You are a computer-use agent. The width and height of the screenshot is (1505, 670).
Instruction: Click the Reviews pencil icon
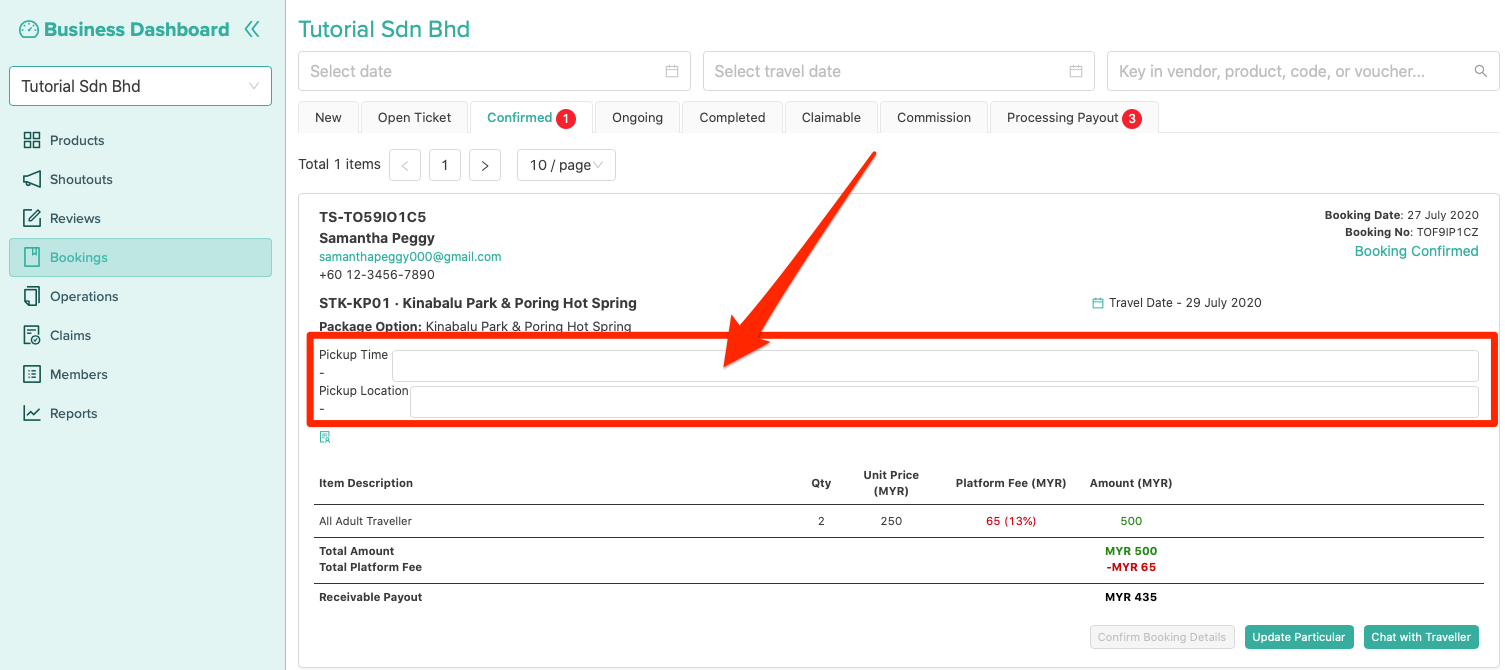pyautogui.click(x=32, y=218)
